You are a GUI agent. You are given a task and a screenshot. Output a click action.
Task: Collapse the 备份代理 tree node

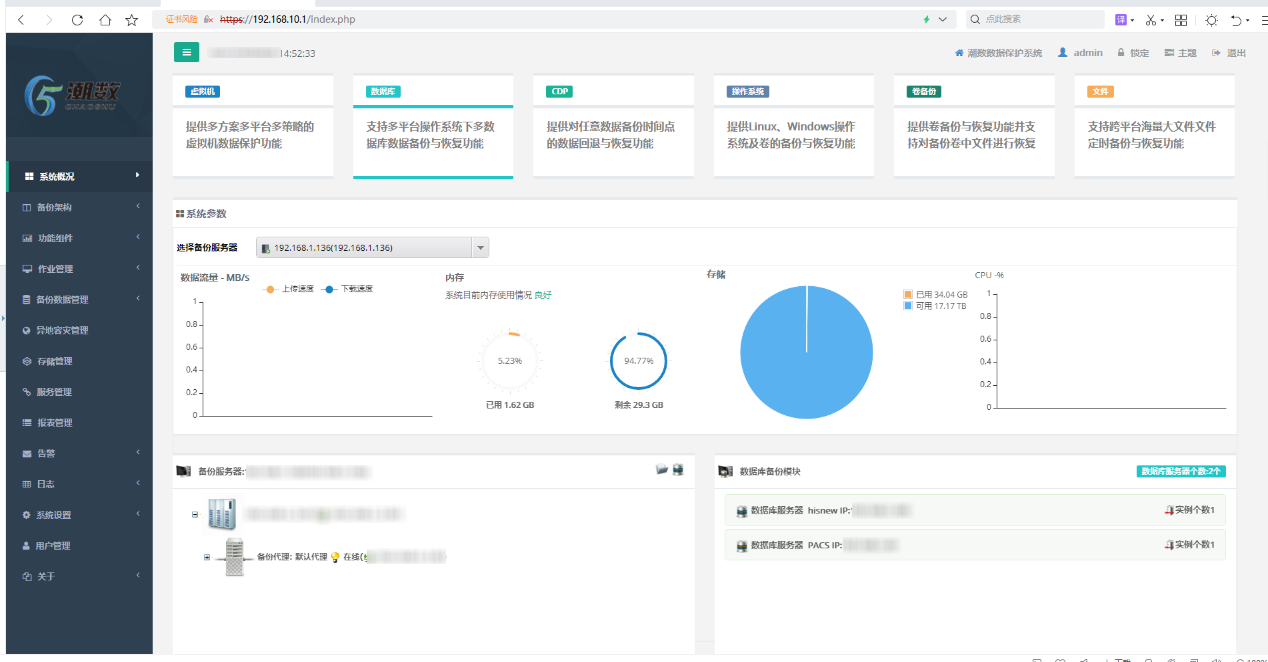(x=207, y=557)
